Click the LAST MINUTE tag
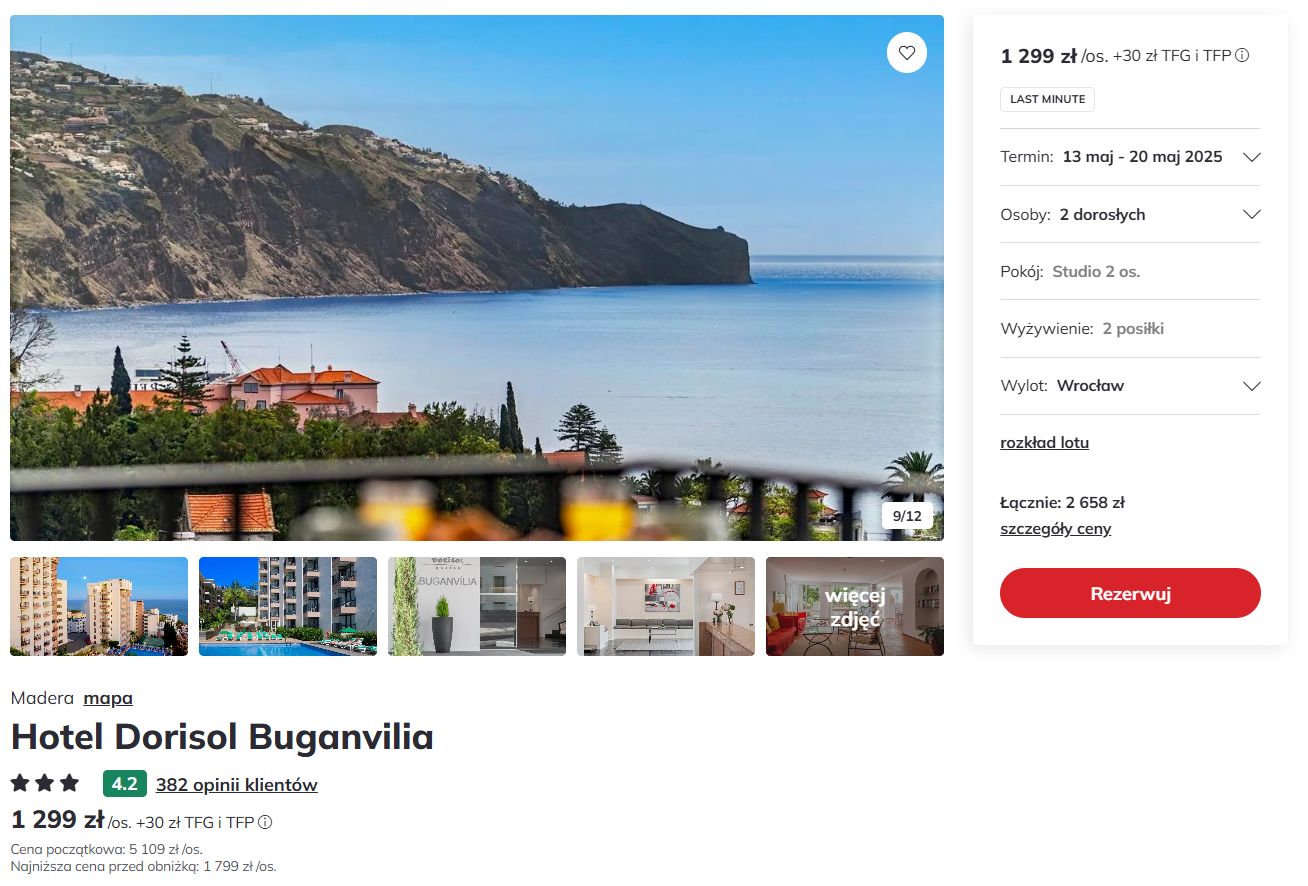 [x=1047, y=99]
